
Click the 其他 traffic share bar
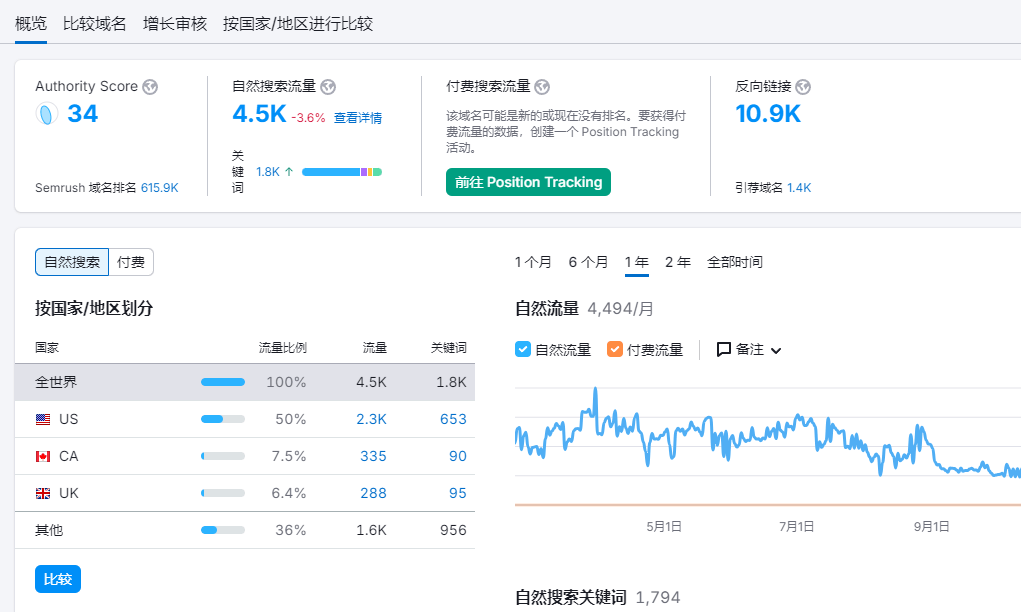pos(223,531)
